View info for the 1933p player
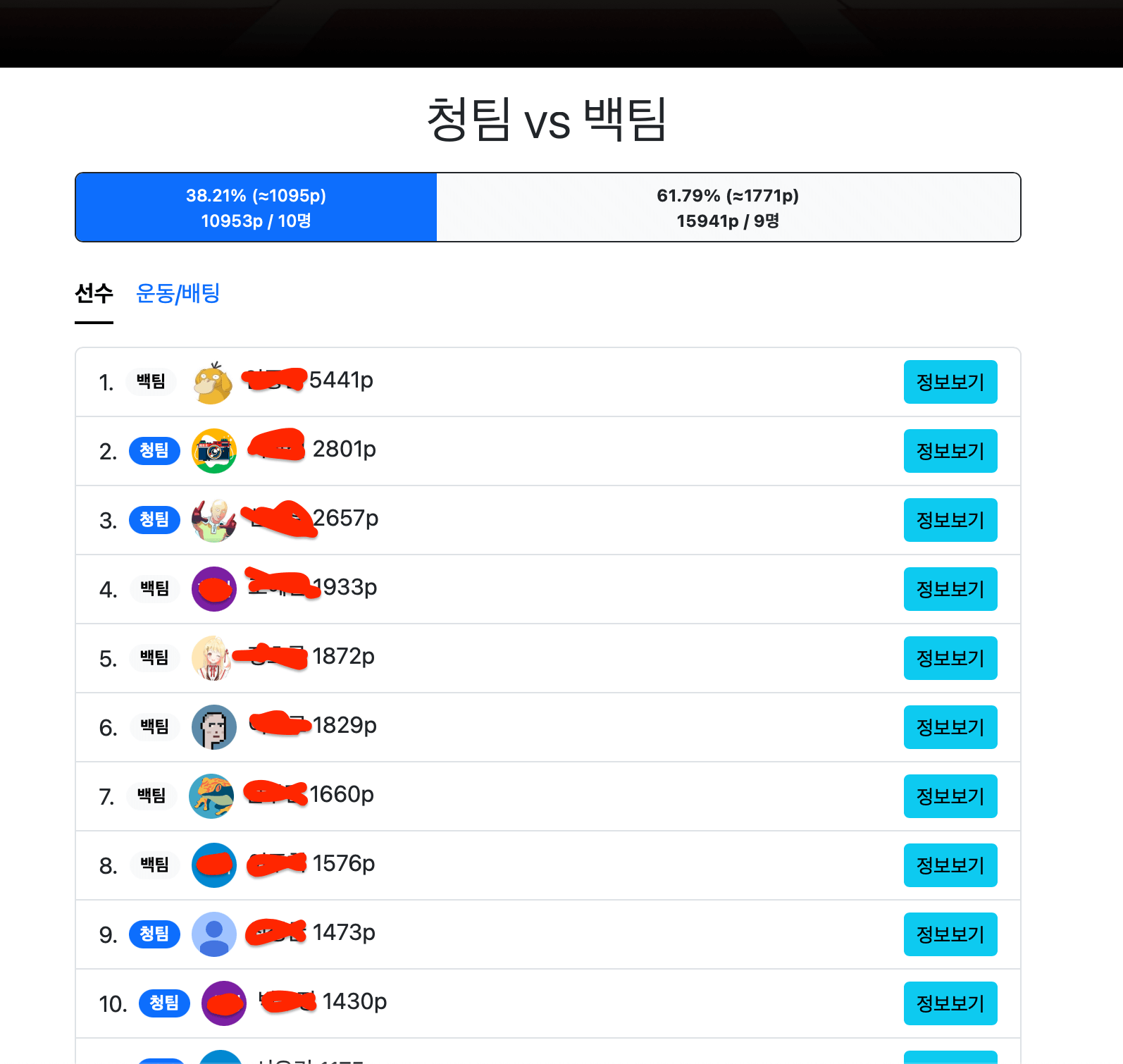 [x=950, y=589]
